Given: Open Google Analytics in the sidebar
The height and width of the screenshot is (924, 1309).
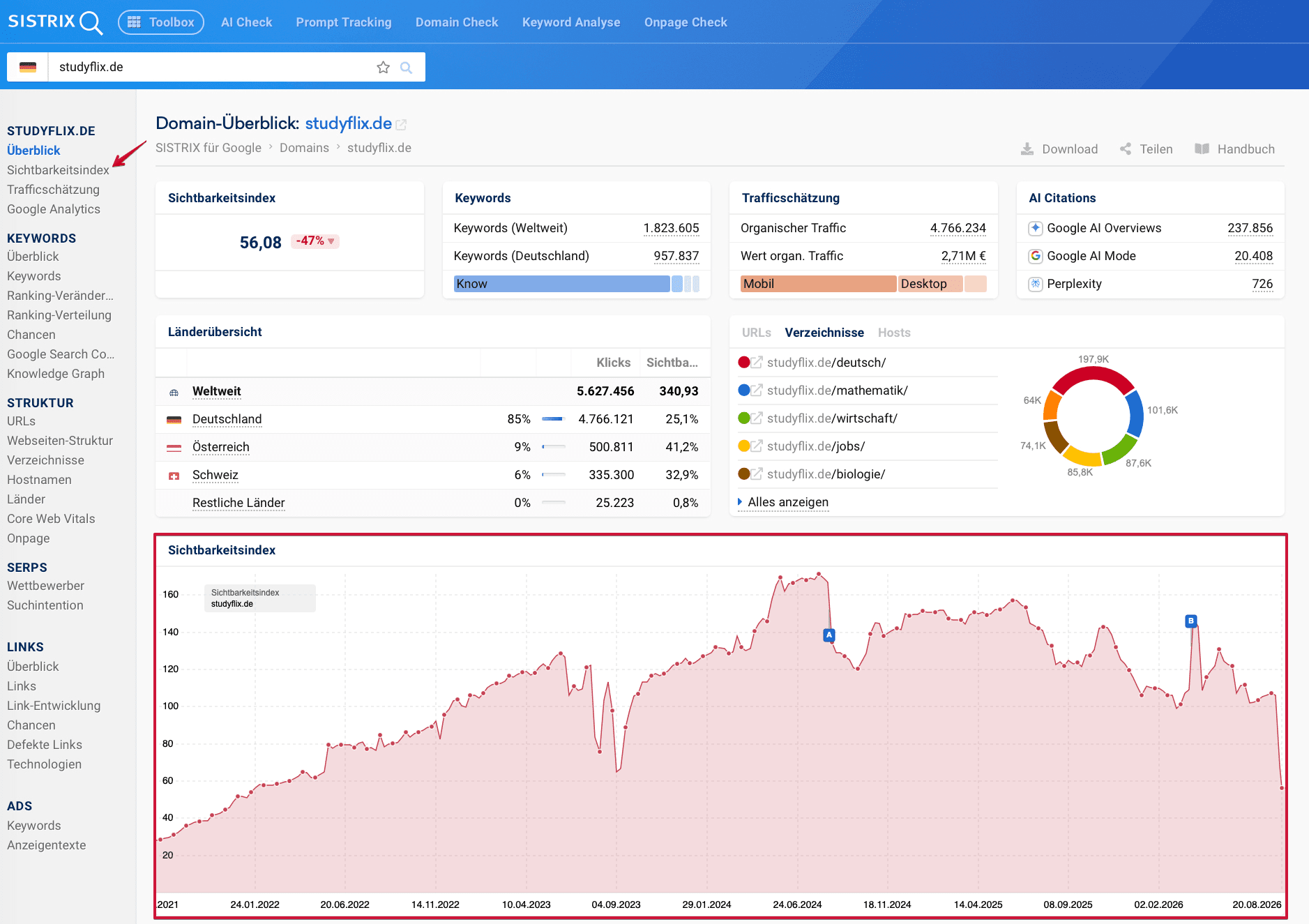Looking at the screenshot, I should point(54,209).
